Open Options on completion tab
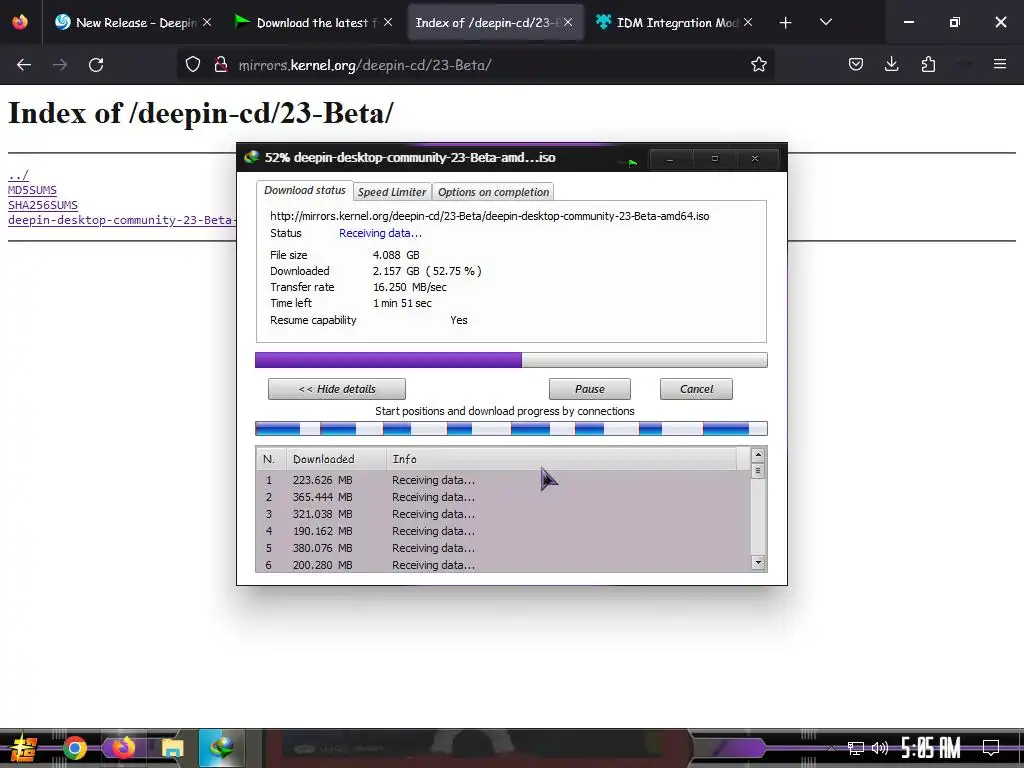Image resolution: width=1024 pixels, height=768 pixels. 493,192
